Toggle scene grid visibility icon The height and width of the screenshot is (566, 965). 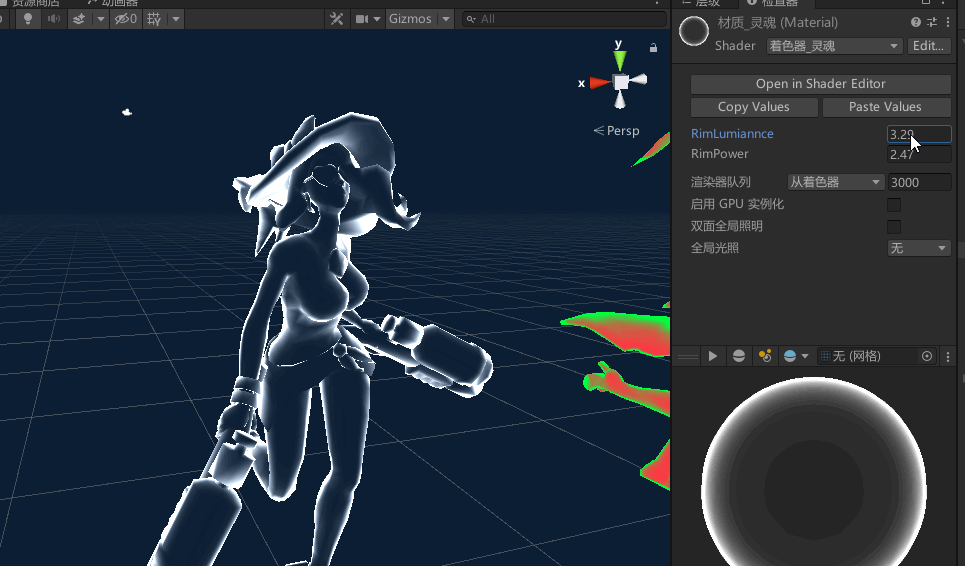point(154,19)
